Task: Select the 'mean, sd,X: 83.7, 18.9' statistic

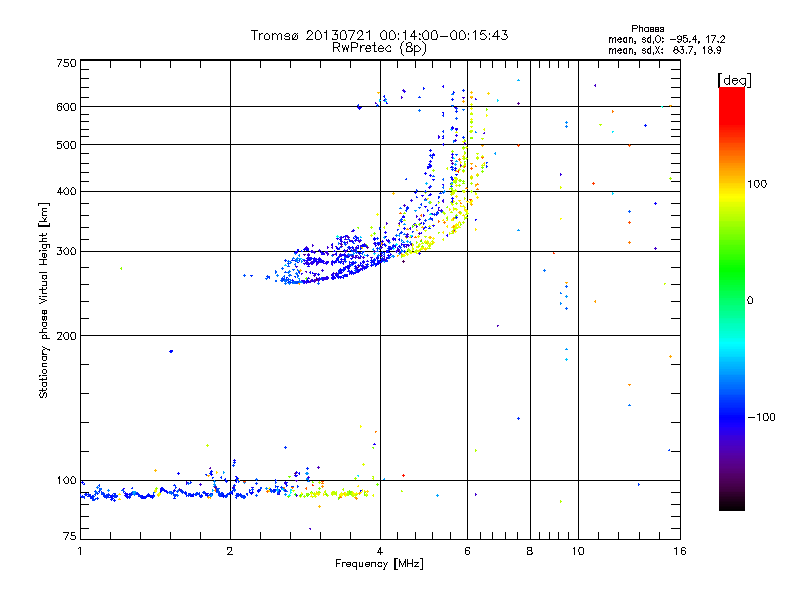Action: tap(664, 50)
